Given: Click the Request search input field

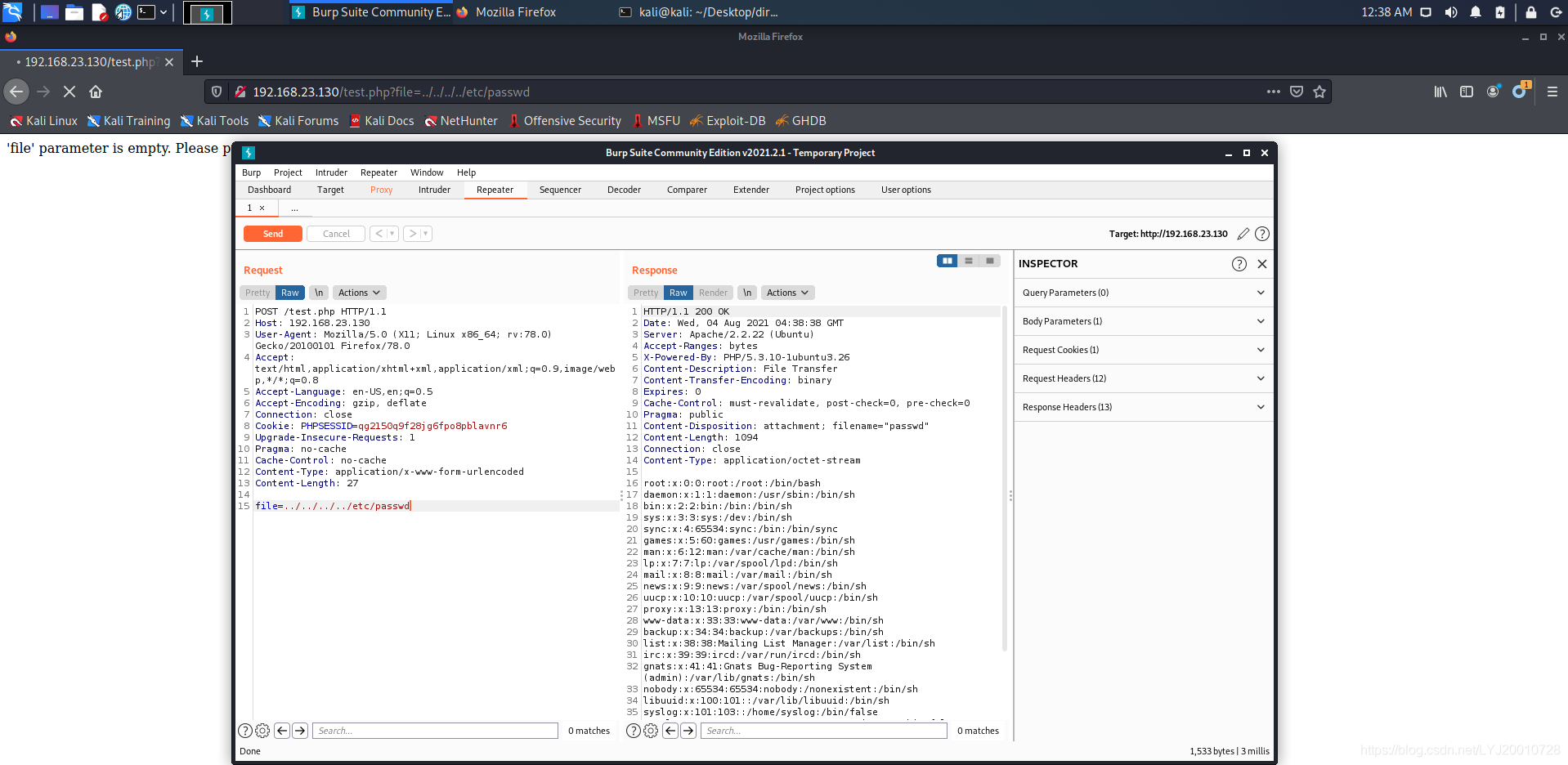Looking at the screenshot, I should [435, 731].
